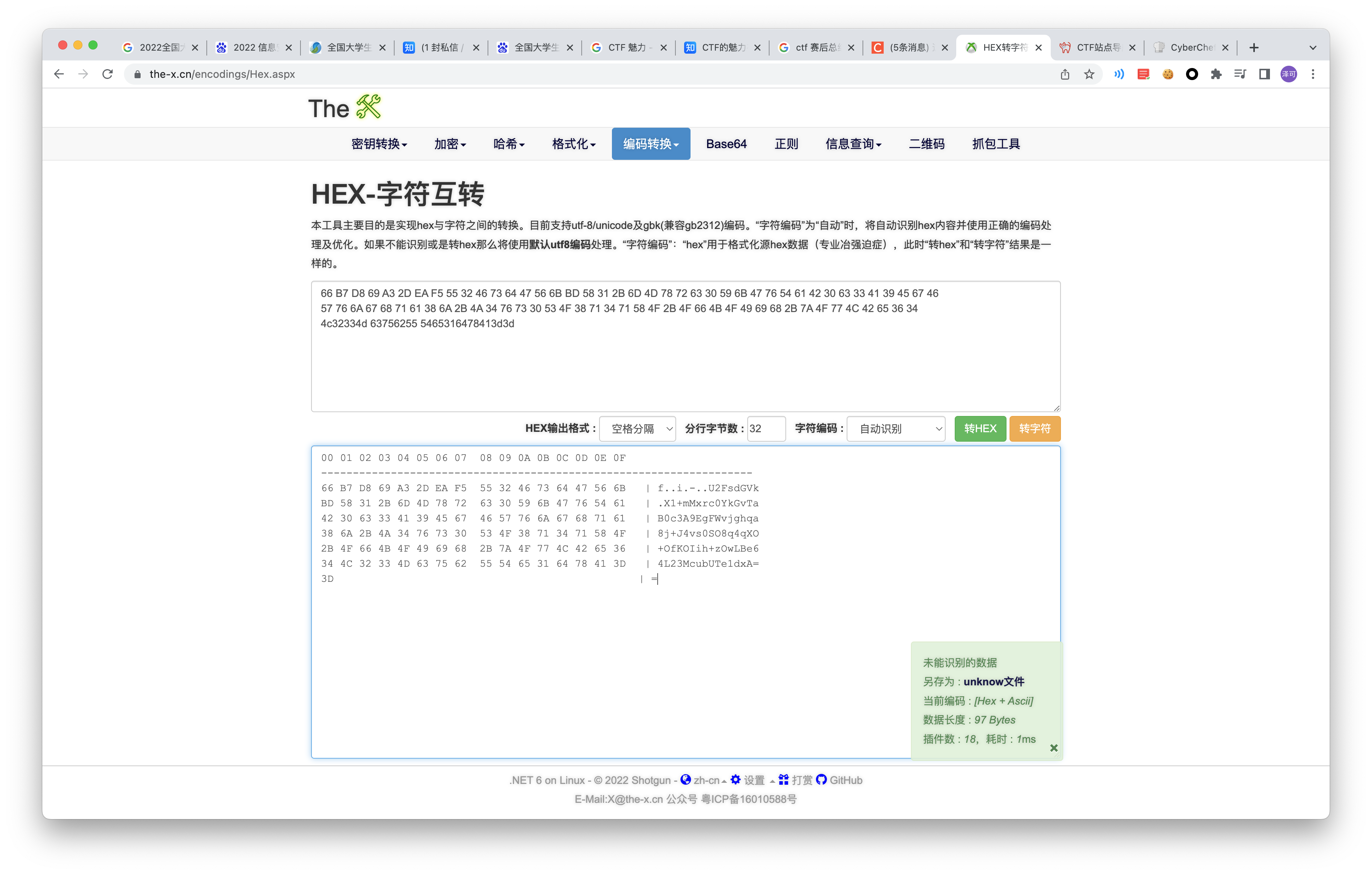Click the 分行字节数 input field
The image size is (1372, 875).
click(767, 428)
